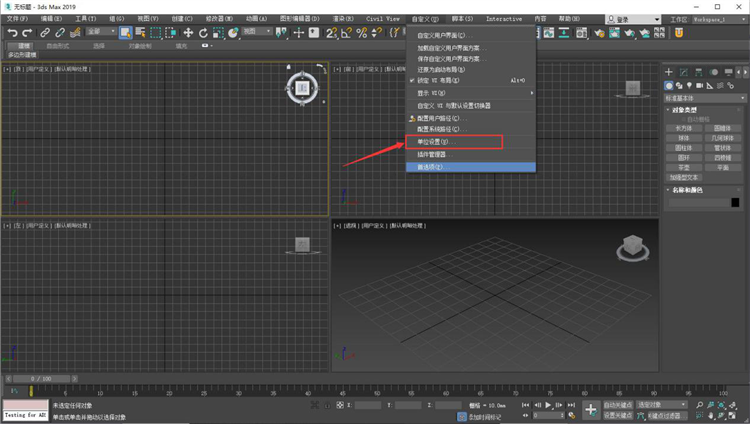Click the 球体 sphere button
The width and height of the screenshot is (750, 424).
pyautogui.click(x=684, y=138)
